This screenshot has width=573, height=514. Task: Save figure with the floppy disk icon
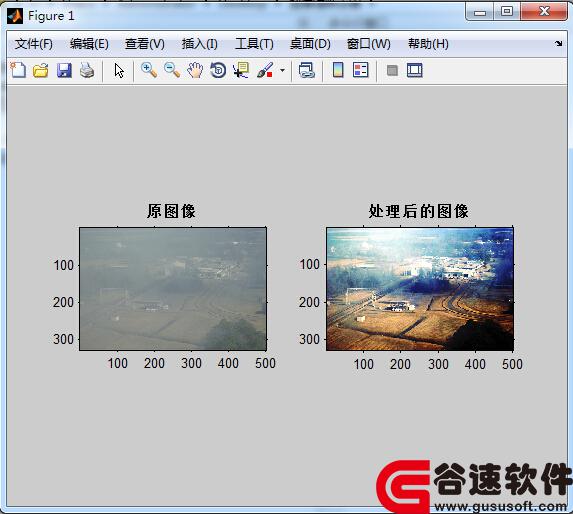click(x=64, y=70)
